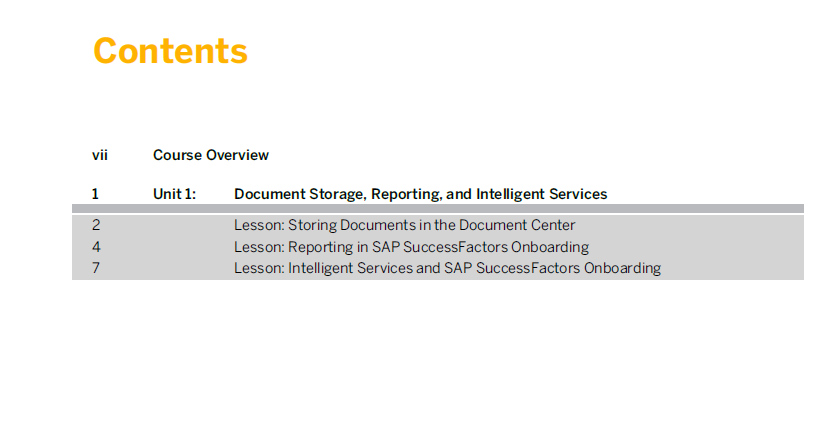Open Lesson: Storing Documents in the Document Center
The width and height of the screenshot is (831, 421).
click(x=405, y=225)
